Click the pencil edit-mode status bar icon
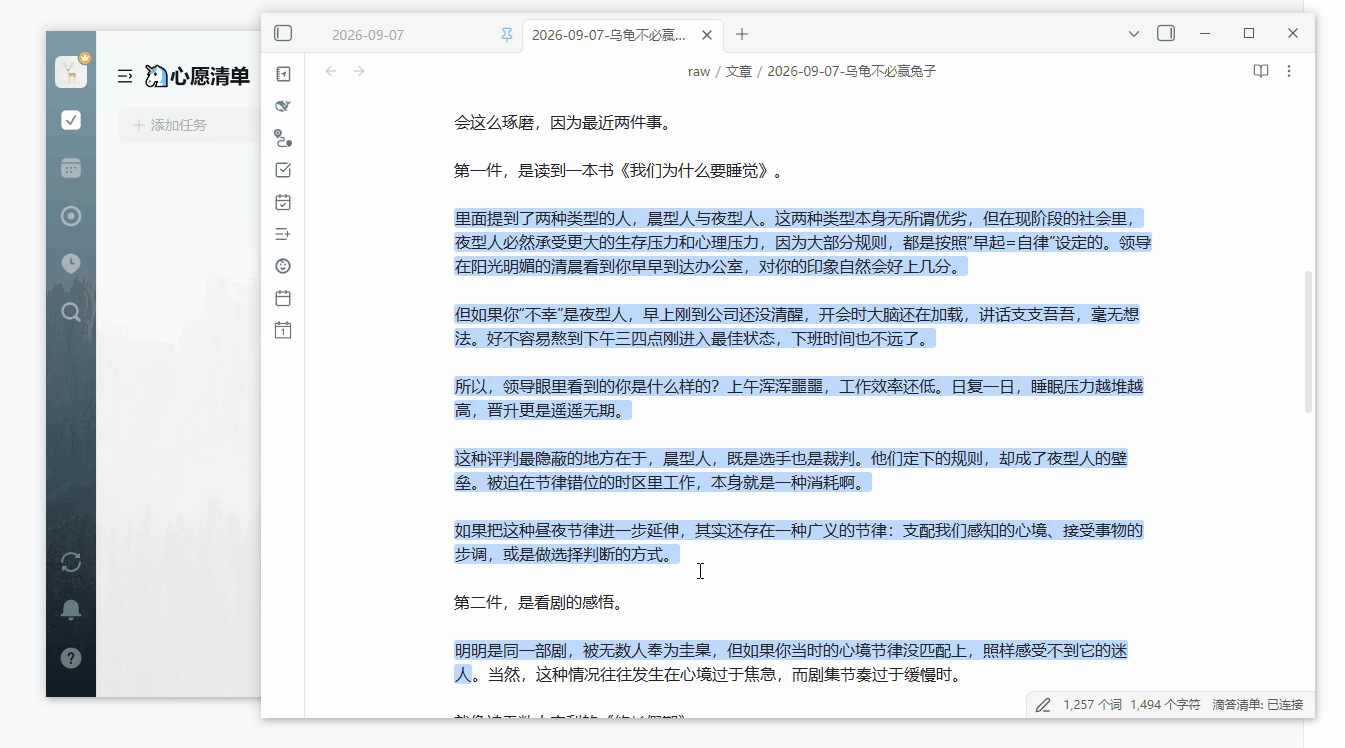The image size is (1345, 748). coord(1043,705)
